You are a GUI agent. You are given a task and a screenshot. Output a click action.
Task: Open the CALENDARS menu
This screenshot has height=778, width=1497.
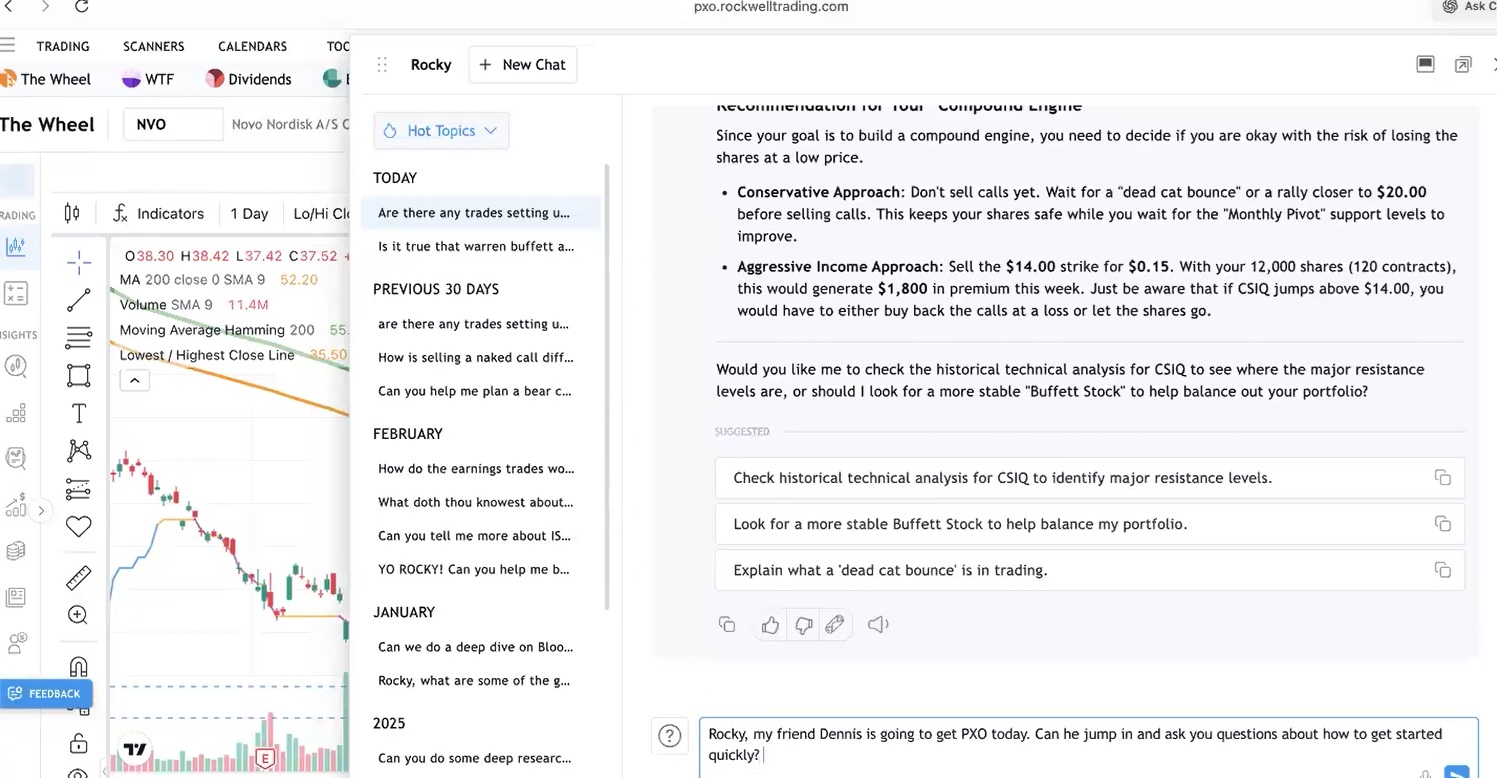click(253, 46)
